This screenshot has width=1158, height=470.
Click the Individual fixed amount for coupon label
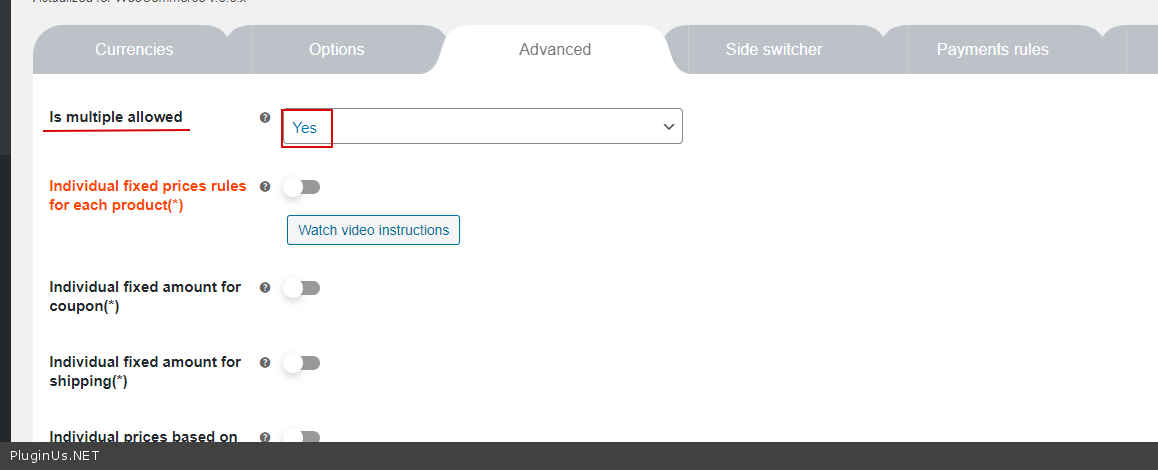tap(145, 296)
